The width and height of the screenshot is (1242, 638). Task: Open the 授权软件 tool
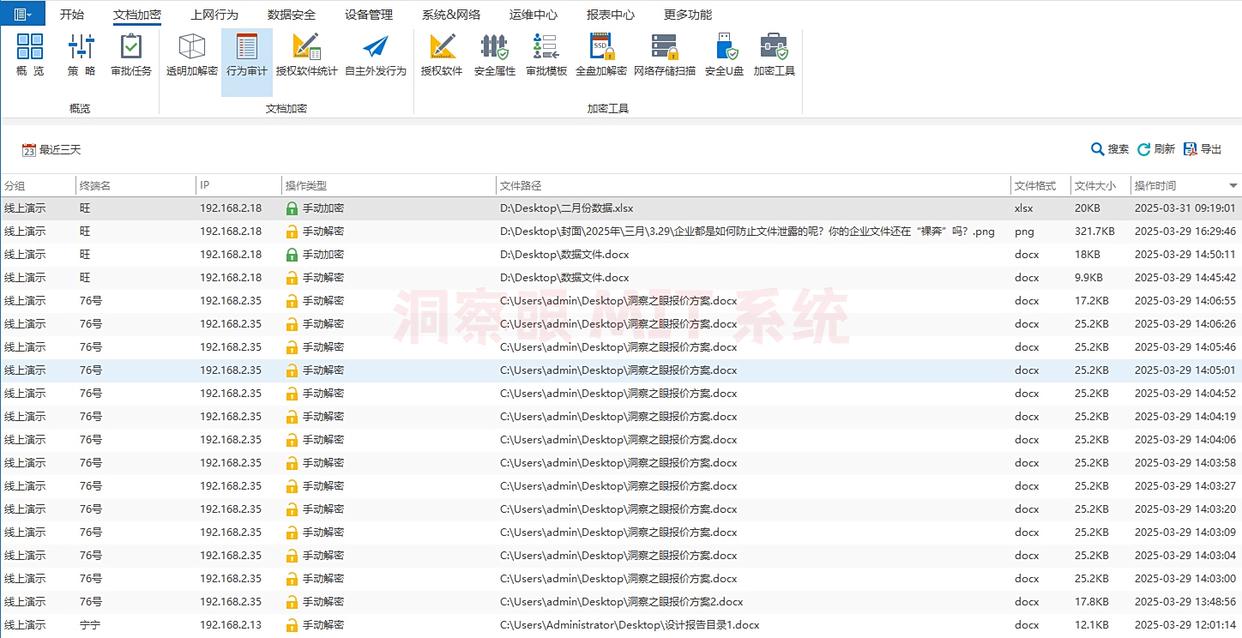point(441,55)
